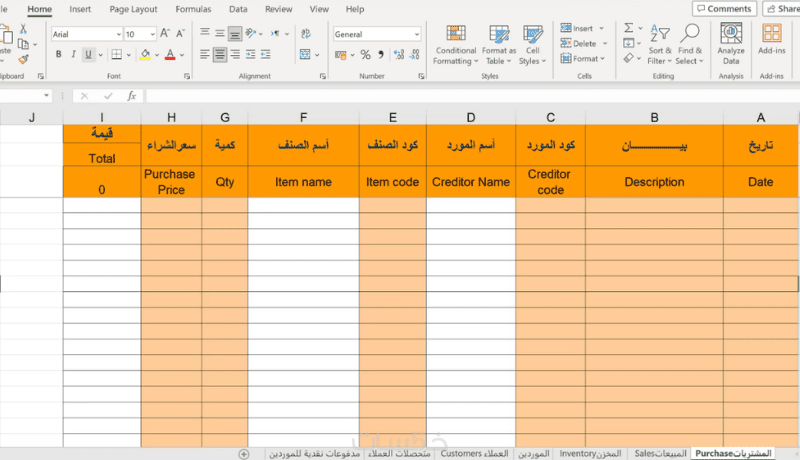Add a new sheet with plus icon
Image resolution: width=800 pixels, height=460 pixels.
coord(244,454)
